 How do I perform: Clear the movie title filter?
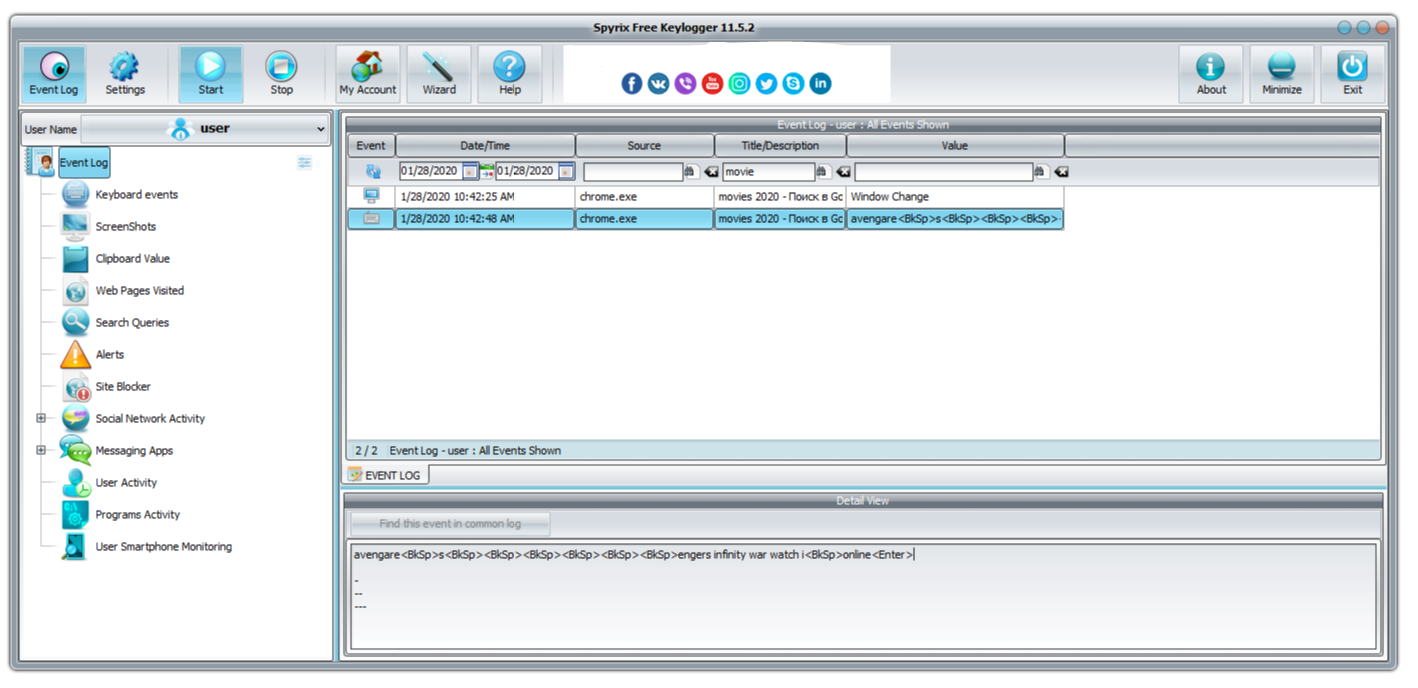tap(843, 171)
